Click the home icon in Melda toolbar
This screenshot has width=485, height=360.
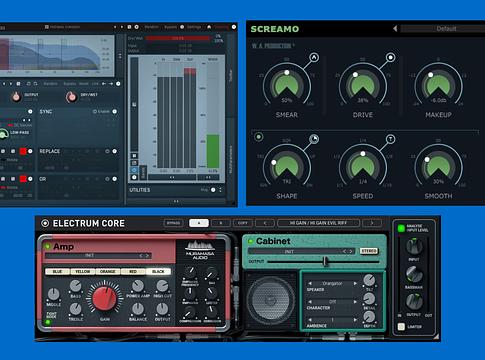(x=209, y=27)
